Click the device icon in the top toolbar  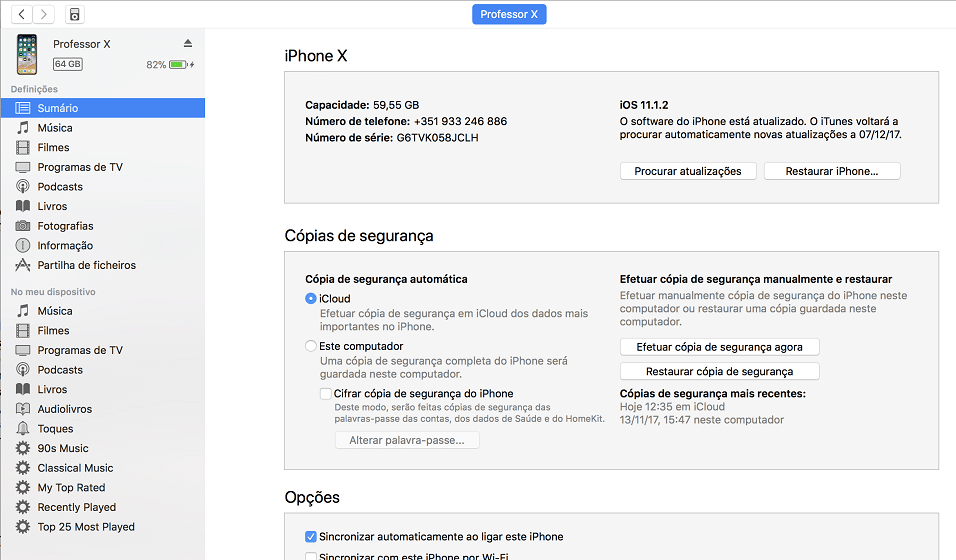(x=74, y=14)
